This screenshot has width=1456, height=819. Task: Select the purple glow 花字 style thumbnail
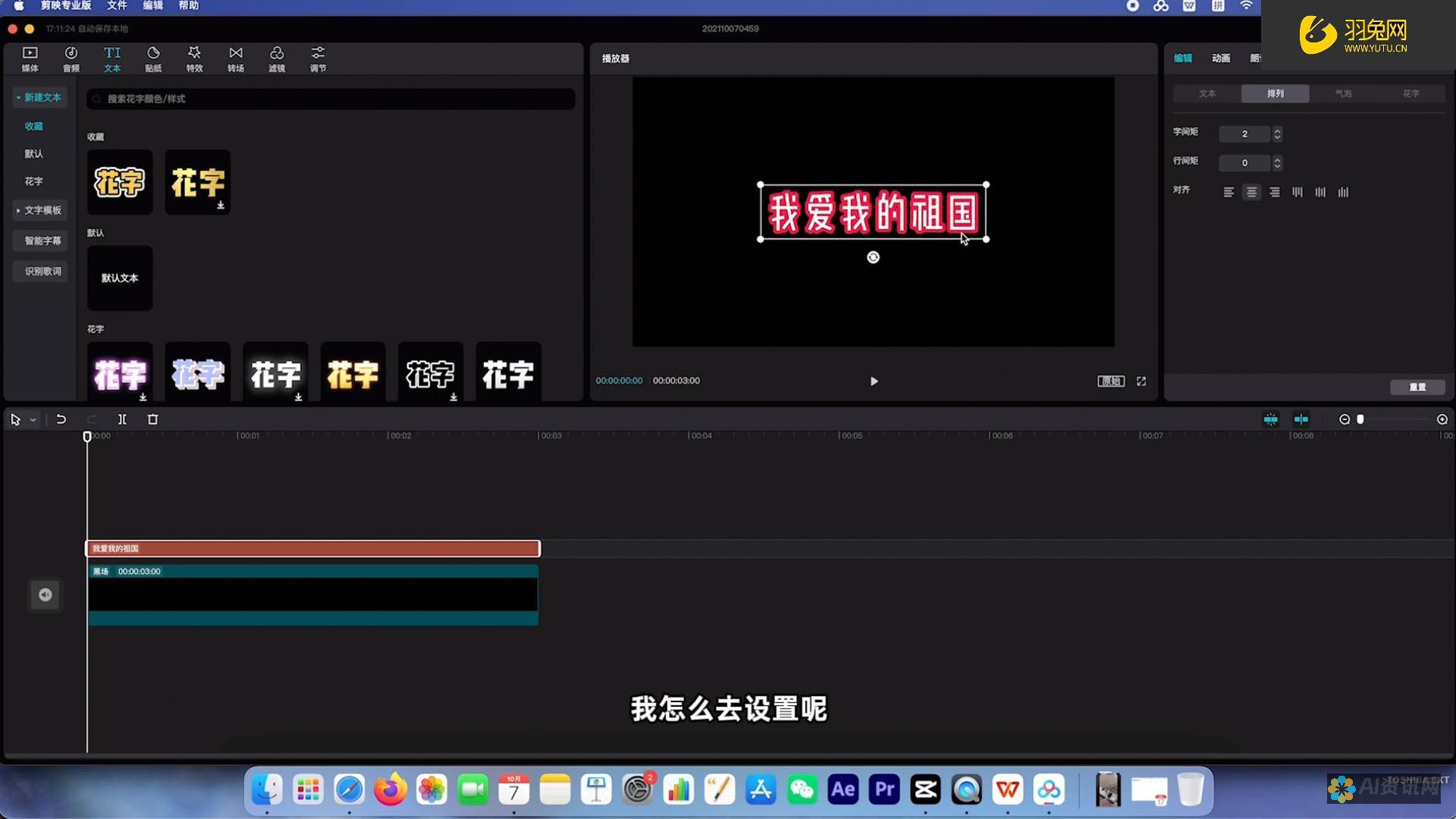[120, 372]
